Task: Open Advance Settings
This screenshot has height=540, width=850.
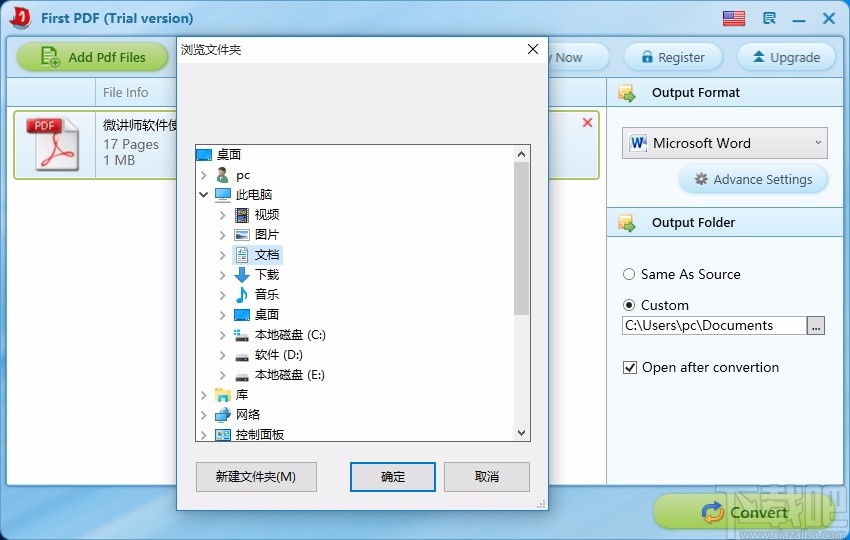Action: tap(753, 179)
